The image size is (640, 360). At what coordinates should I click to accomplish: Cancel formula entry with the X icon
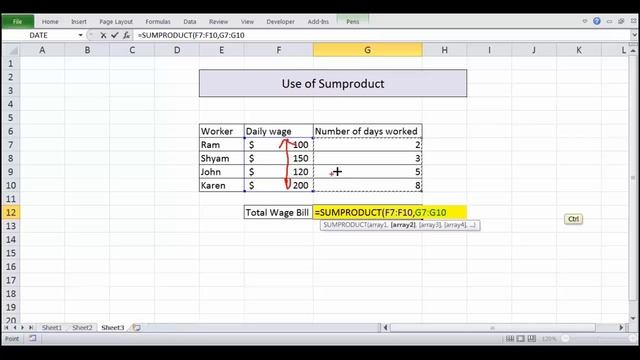pos(103,36)
